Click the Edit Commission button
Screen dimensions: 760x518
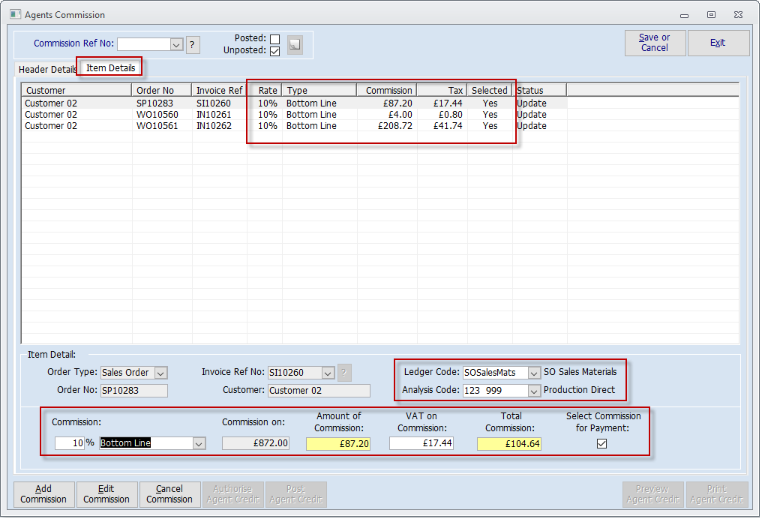click(106, 494)
